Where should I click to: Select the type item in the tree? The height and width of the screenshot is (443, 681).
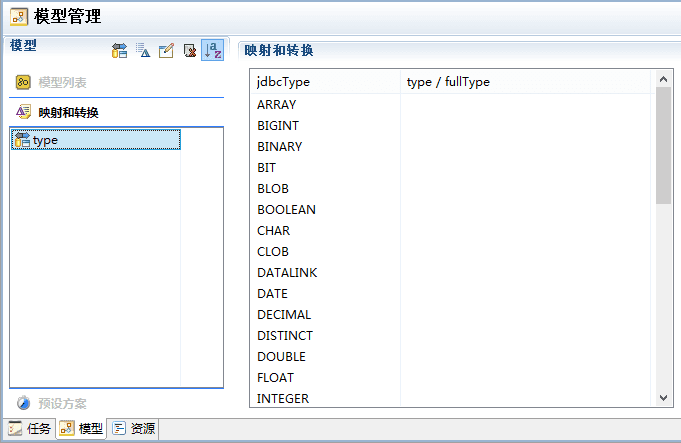pos(45,140)
